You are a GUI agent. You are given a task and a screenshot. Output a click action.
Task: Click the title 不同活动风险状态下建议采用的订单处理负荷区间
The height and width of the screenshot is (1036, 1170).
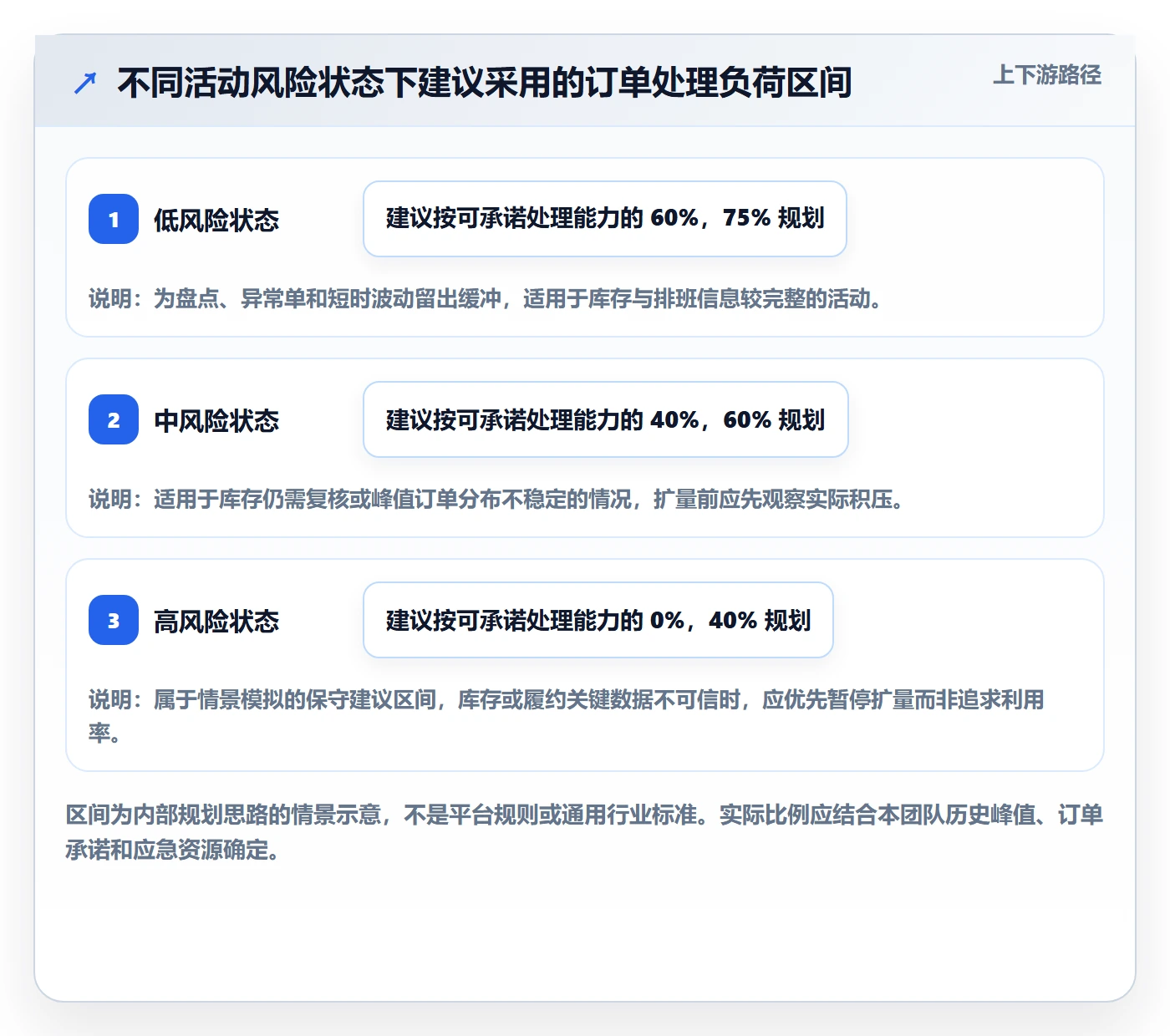tap(485, 83)
